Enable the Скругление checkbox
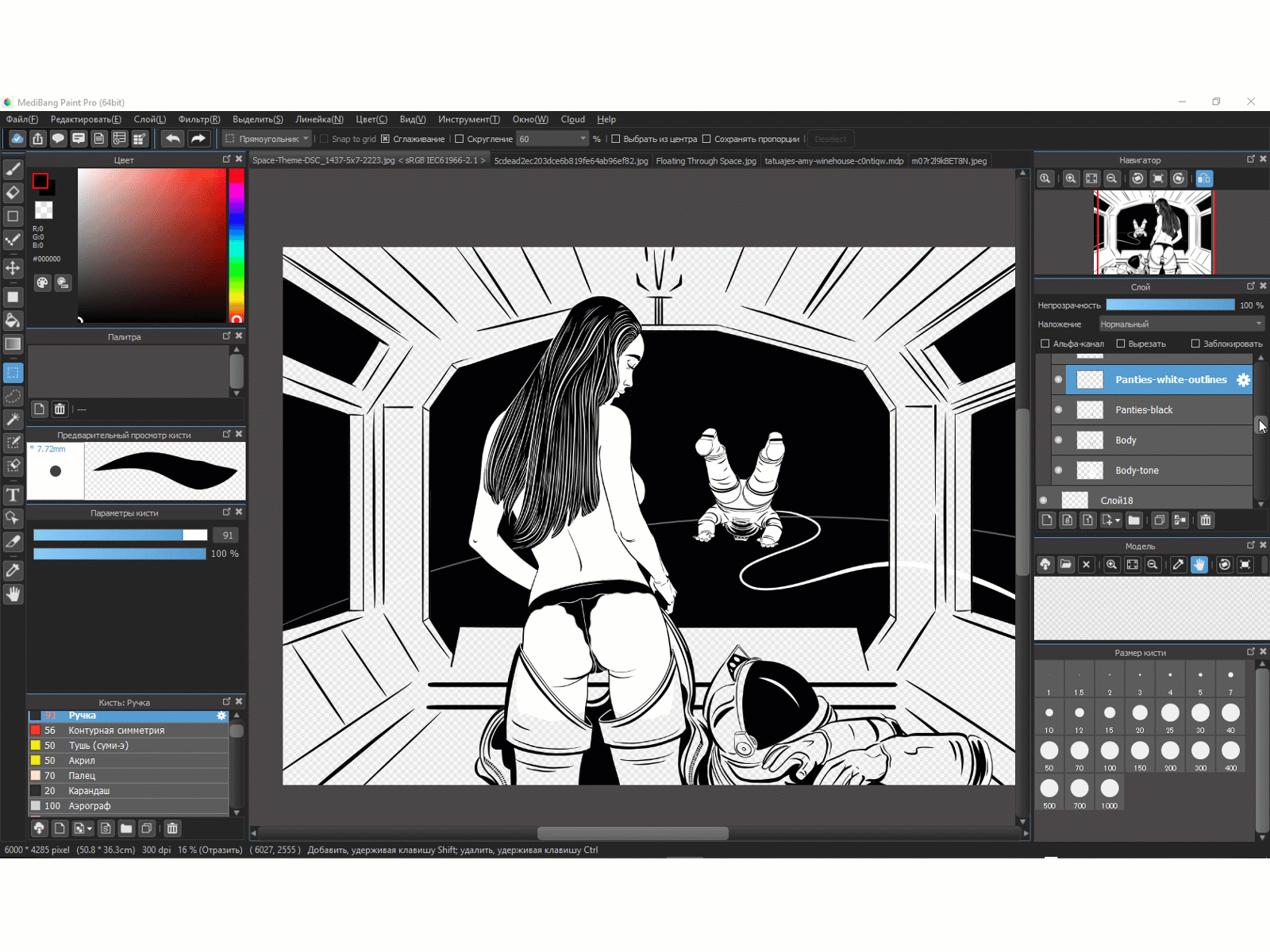This screenshot has height=952, width=1270. 459,139
